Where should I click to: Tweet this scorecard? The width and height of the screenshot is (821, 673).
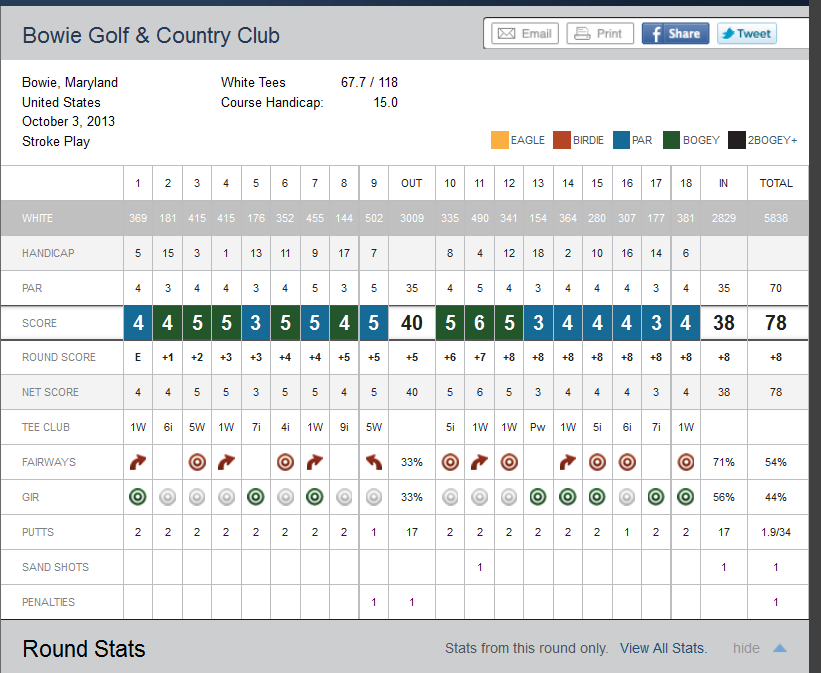click(x=746, y=33)
